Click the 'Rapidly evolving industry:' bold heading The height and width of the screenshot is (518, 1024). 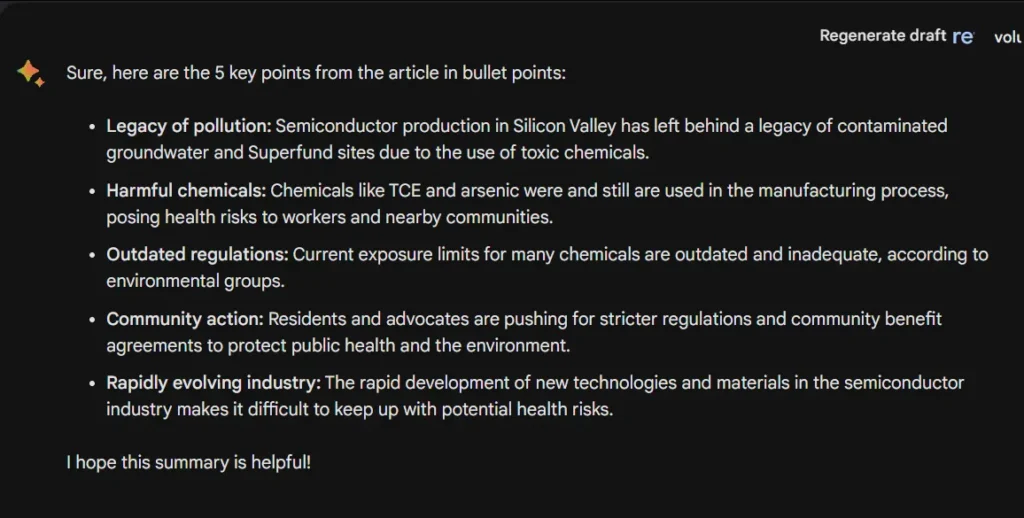click(214, 383)
